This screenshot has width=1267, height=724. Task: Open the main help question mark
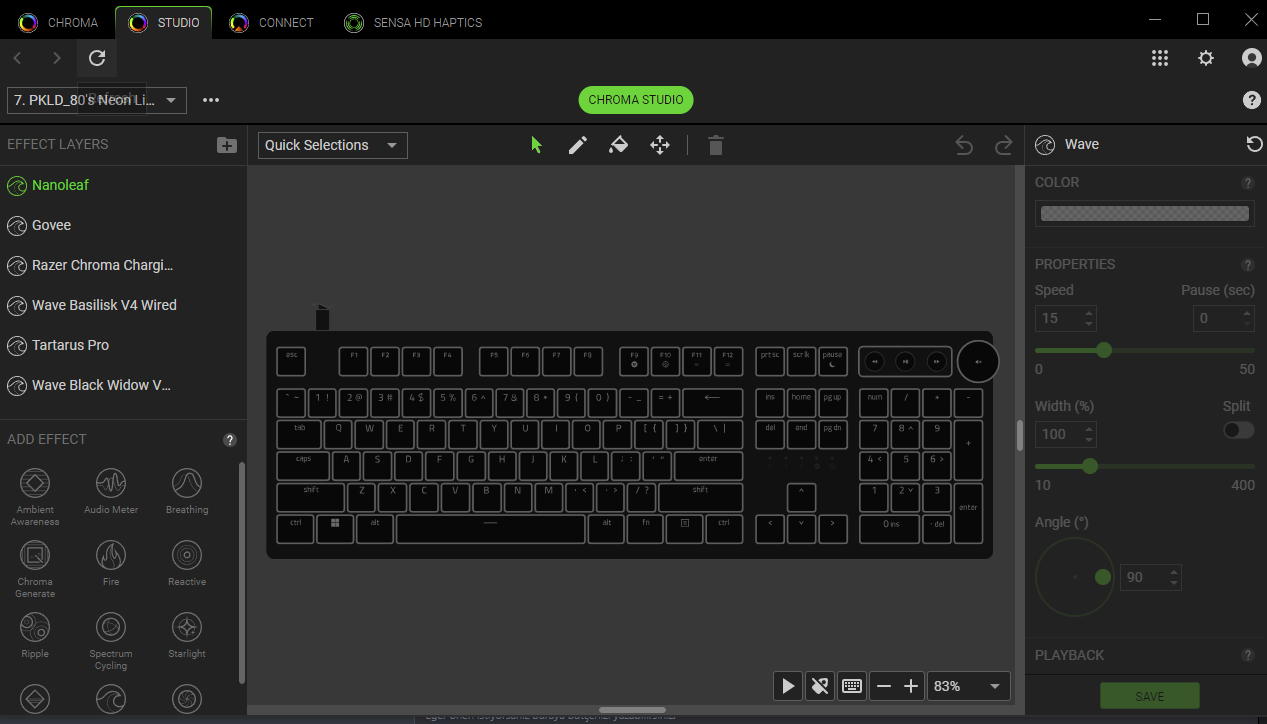(1252, 100)
